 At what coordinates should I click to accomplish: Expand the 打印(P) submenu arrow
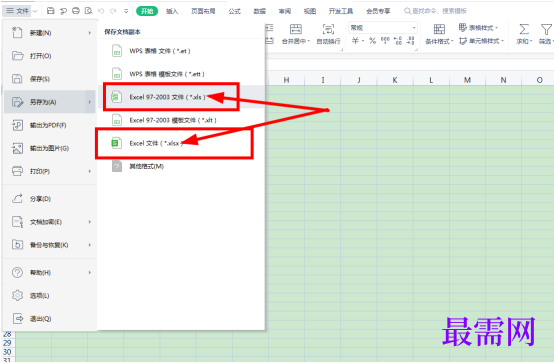(90, 171)
